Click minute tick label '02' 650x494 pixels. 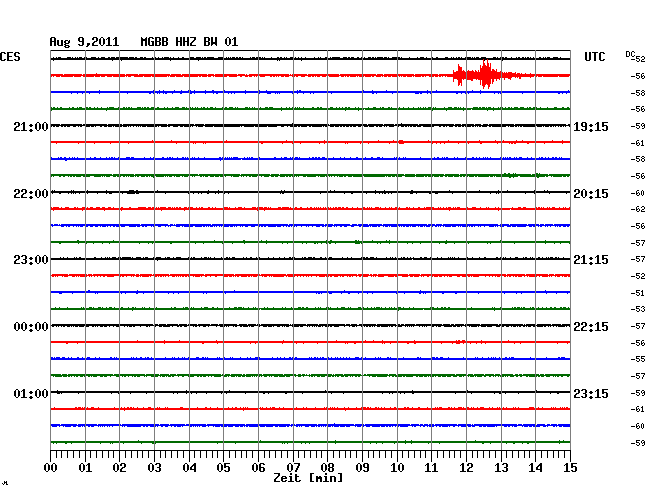tap(119, 468)
